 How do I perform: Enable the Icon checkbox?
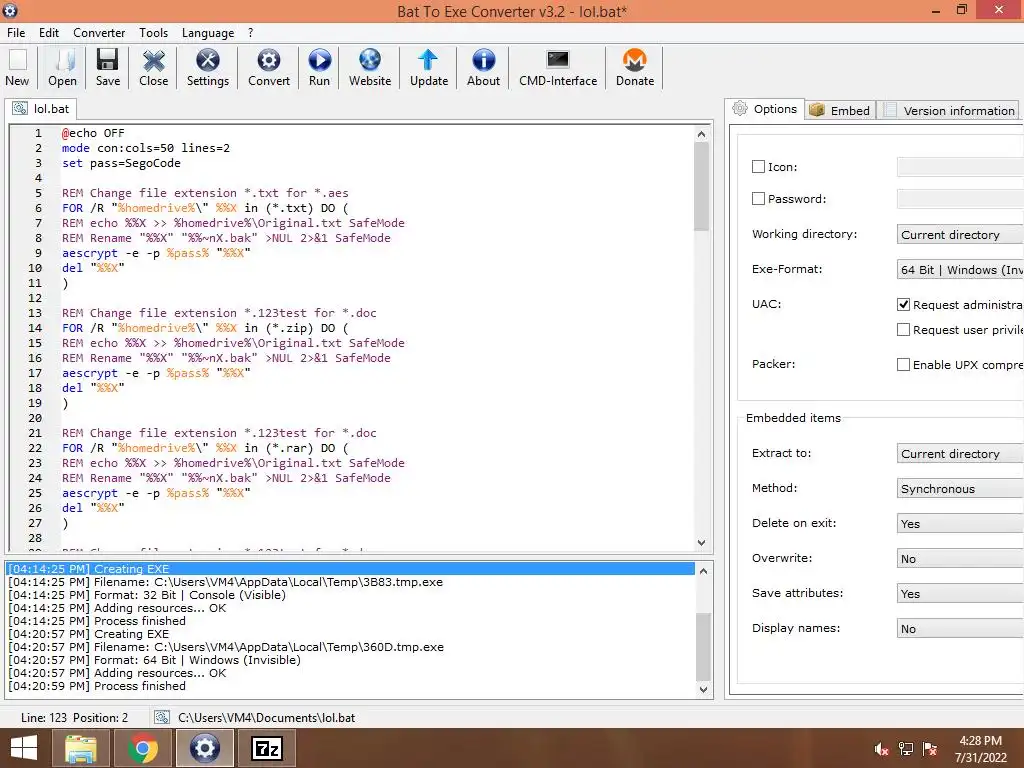pyautogui.click(x=758, y=167)
